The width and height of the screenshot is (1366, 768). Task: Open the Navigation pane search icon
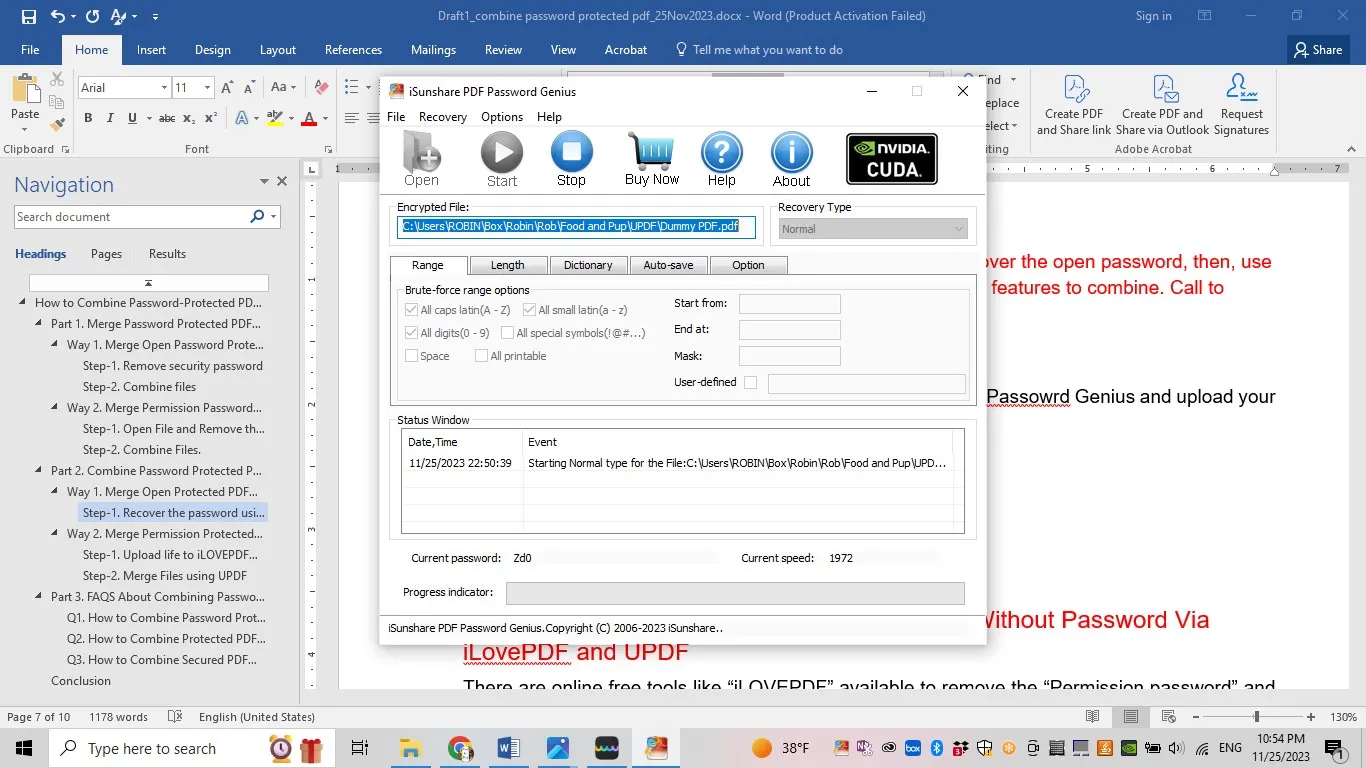coord(255,216)
